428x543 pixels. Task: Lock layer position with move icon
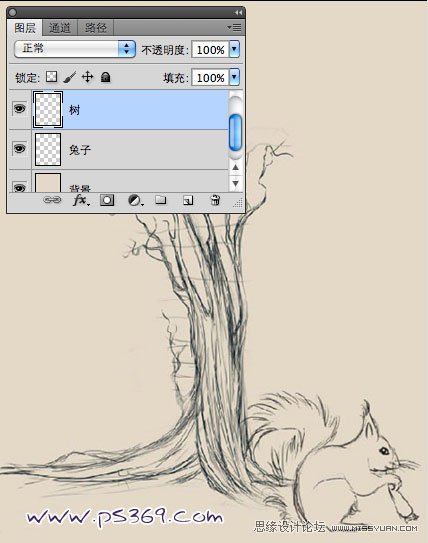[88, 77]
